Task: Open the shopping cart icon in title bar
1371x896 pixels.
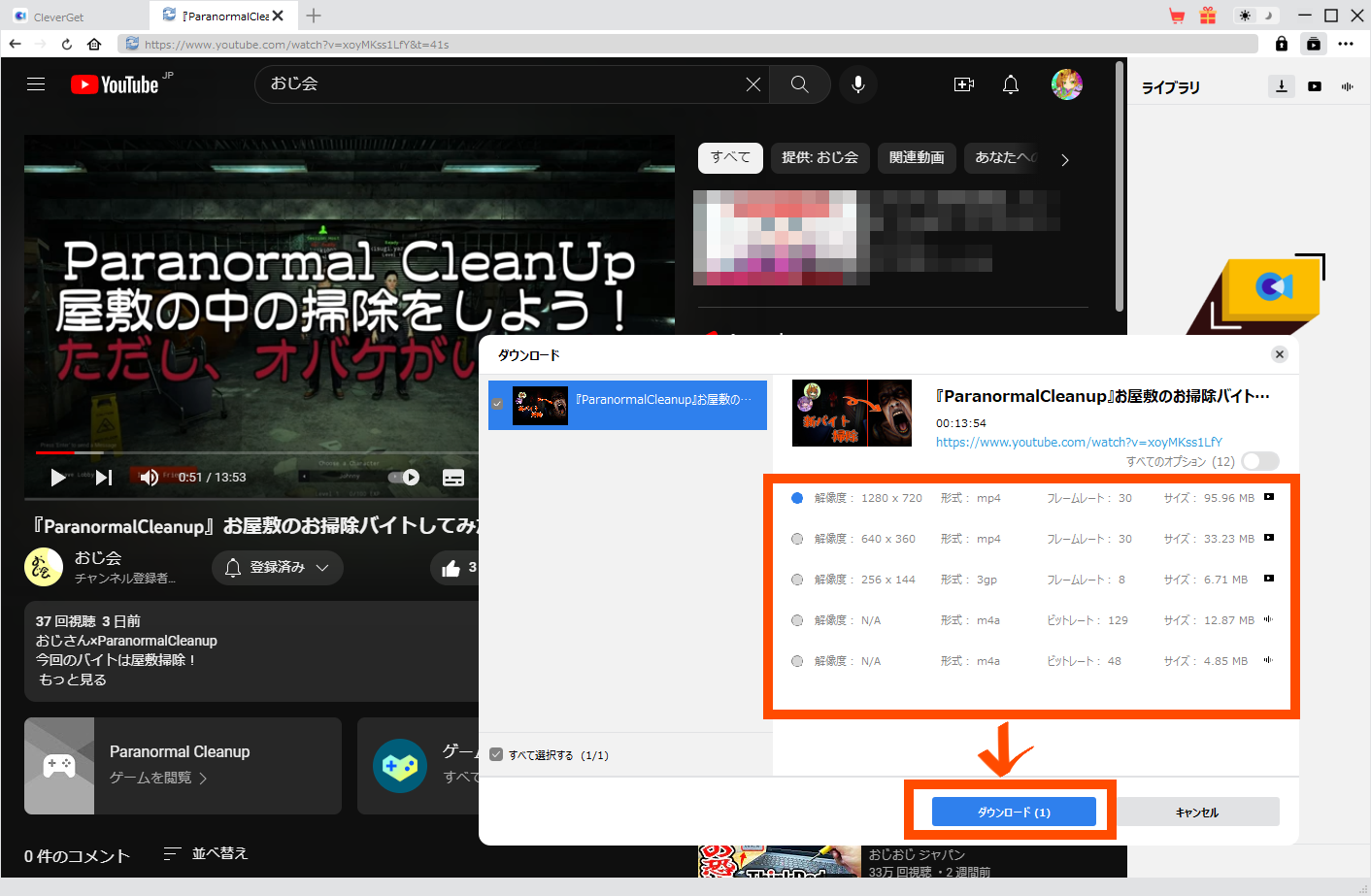Action: coord(1177,16)
